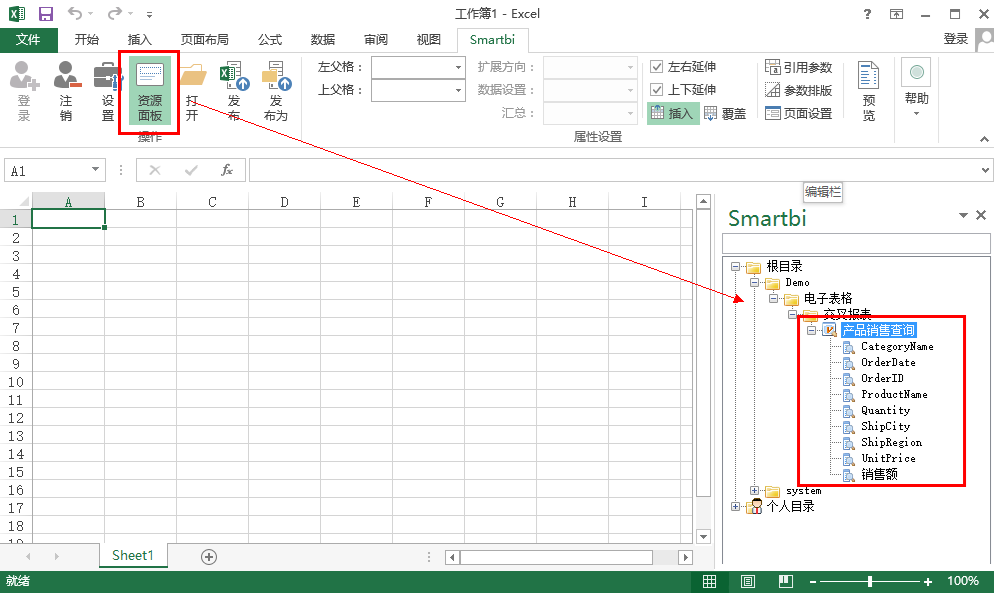Expand the 个人目录 tree node

[x=735, y=506]
